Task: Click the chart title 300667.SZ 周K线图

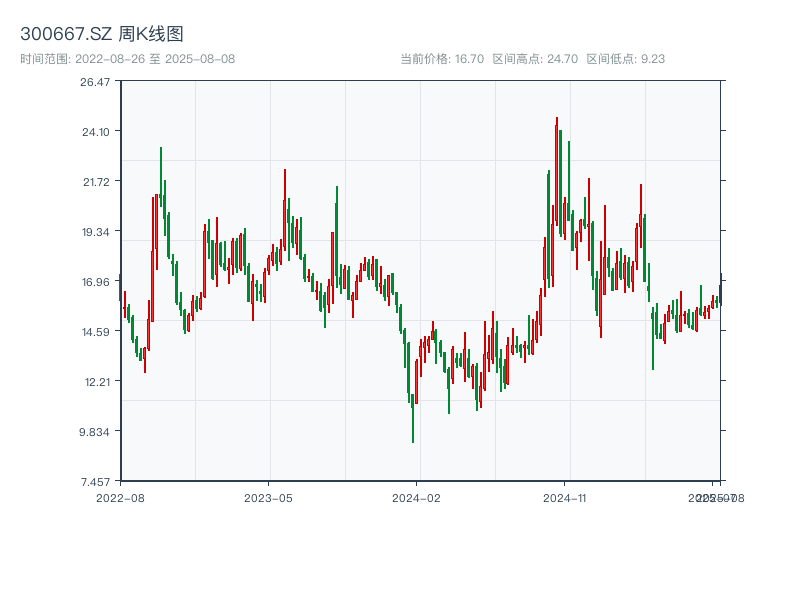Action: pyautogui.click(x=102, y=34)
